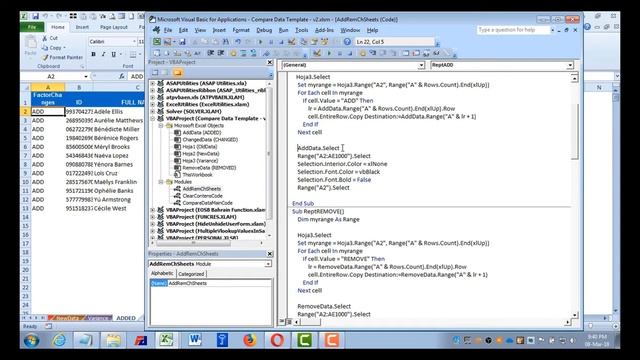Select Categorized tab in Properties pane
This screenshot has height=360, width=640.
pyautogui.click(x=191, y=274)
